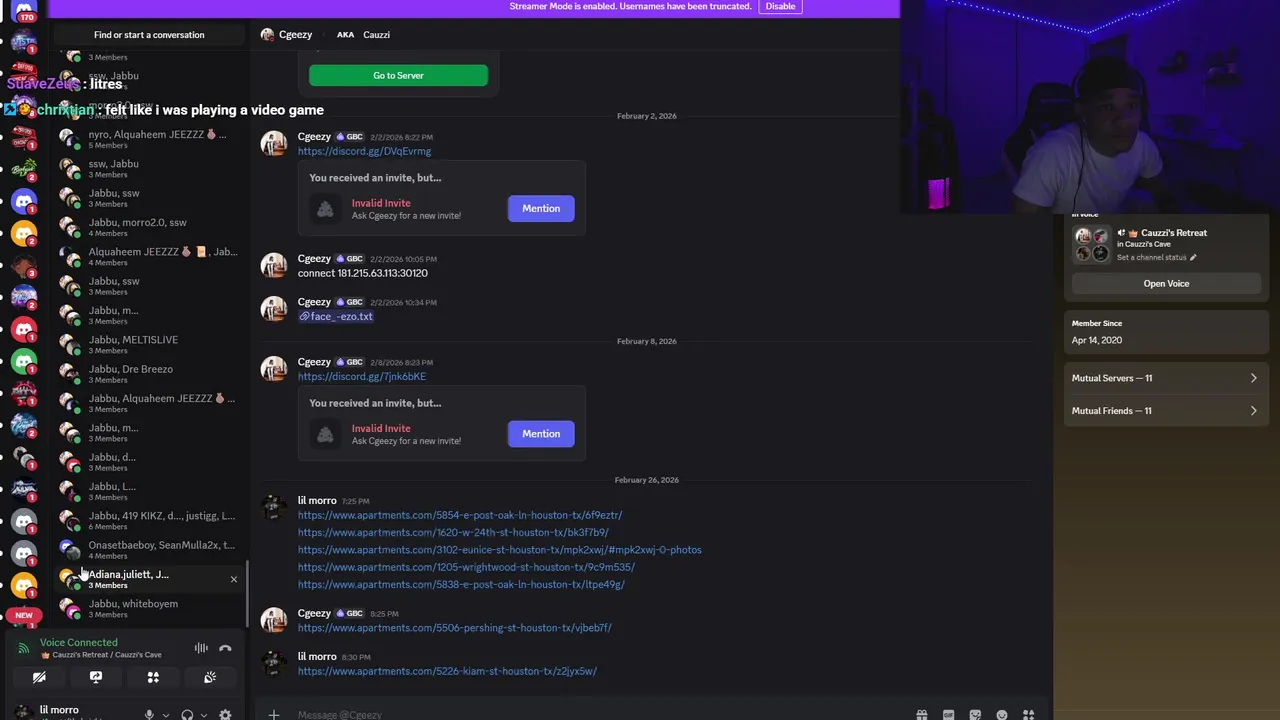Open nyro, Alquaheem JEEZZZ group DM
This screenshot has height=720, width=1280.
(148, 139)
